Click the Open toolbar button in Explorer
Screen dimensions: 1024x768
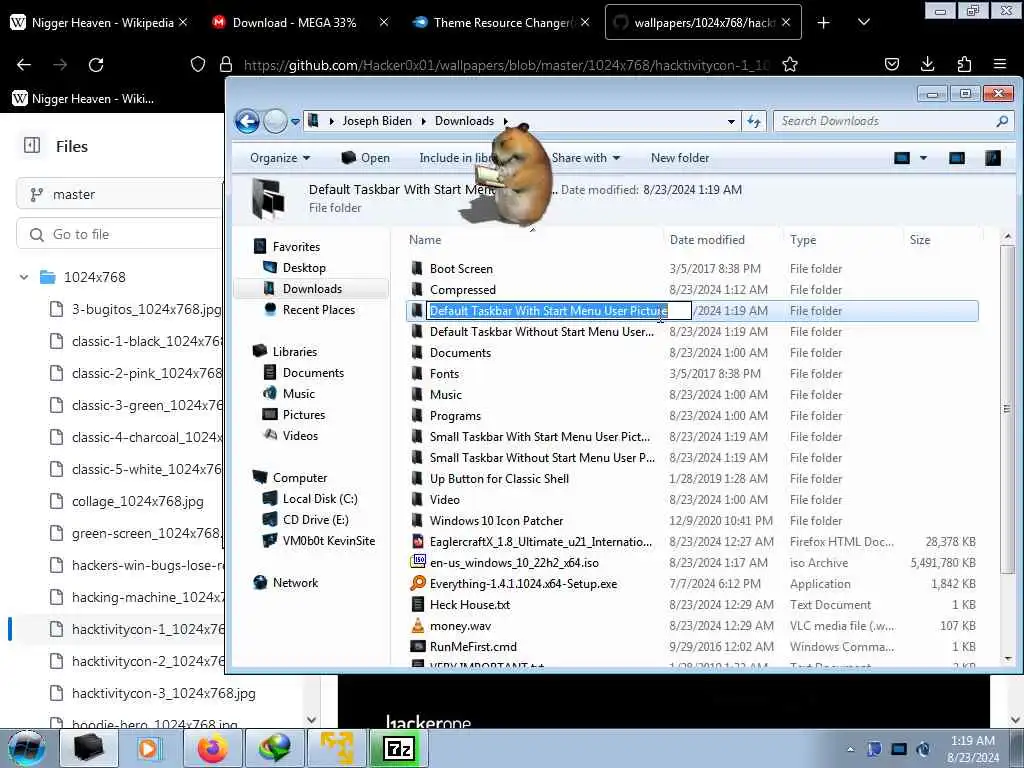point(366,158)
